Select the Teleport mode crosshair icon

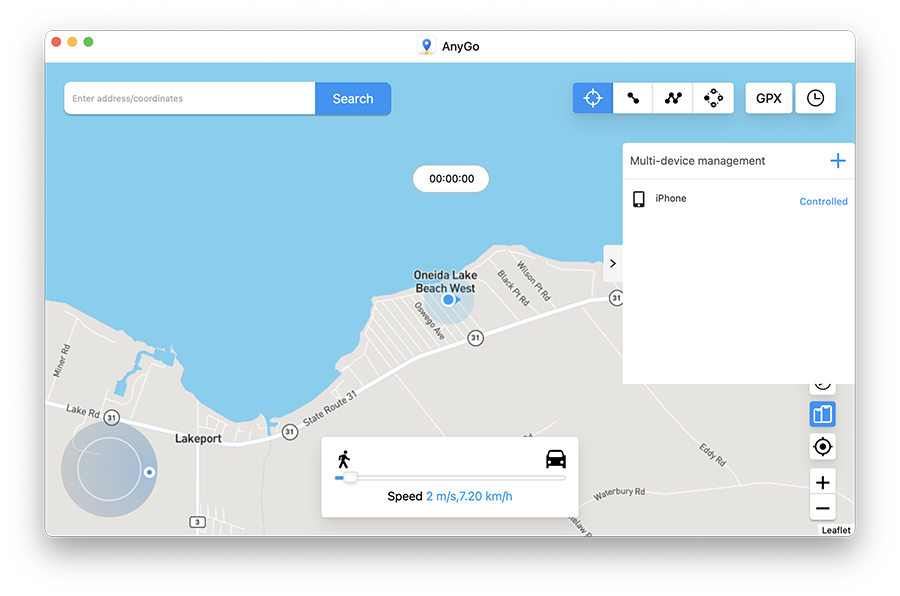[x=592, y=97]
